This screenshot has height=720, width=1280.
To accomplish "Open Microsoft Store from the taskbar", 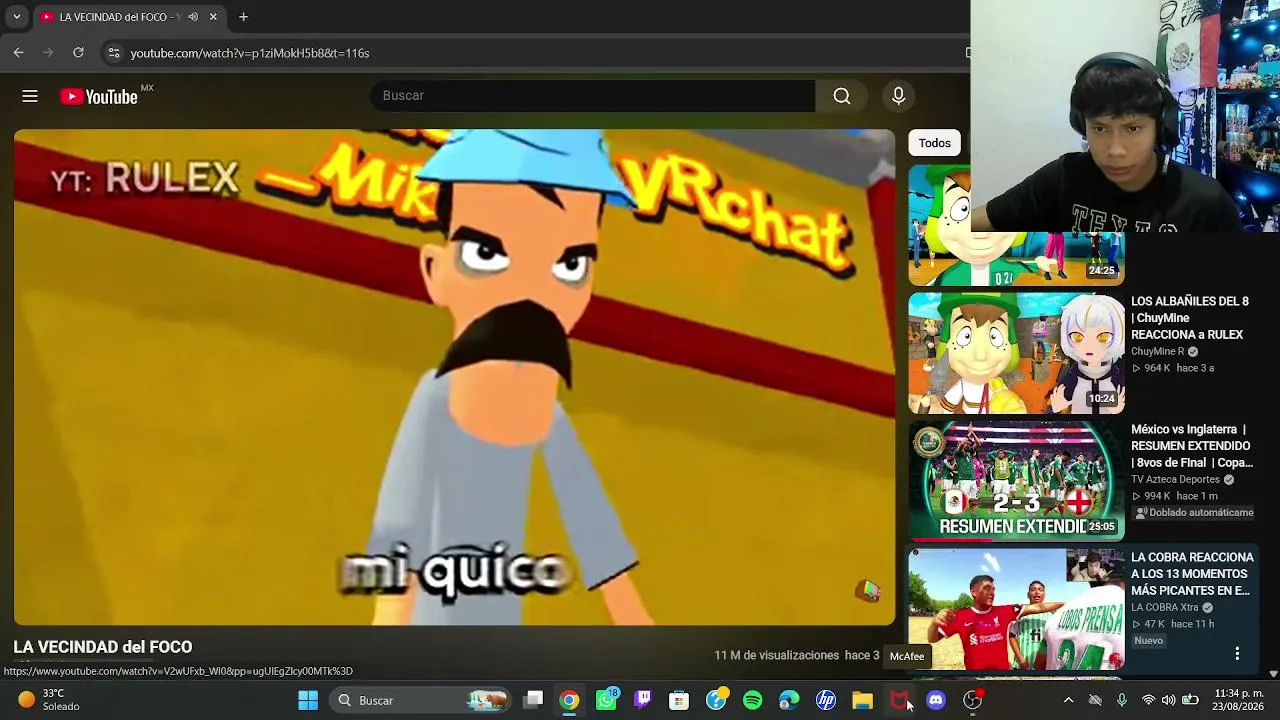I will coord(679,700).
